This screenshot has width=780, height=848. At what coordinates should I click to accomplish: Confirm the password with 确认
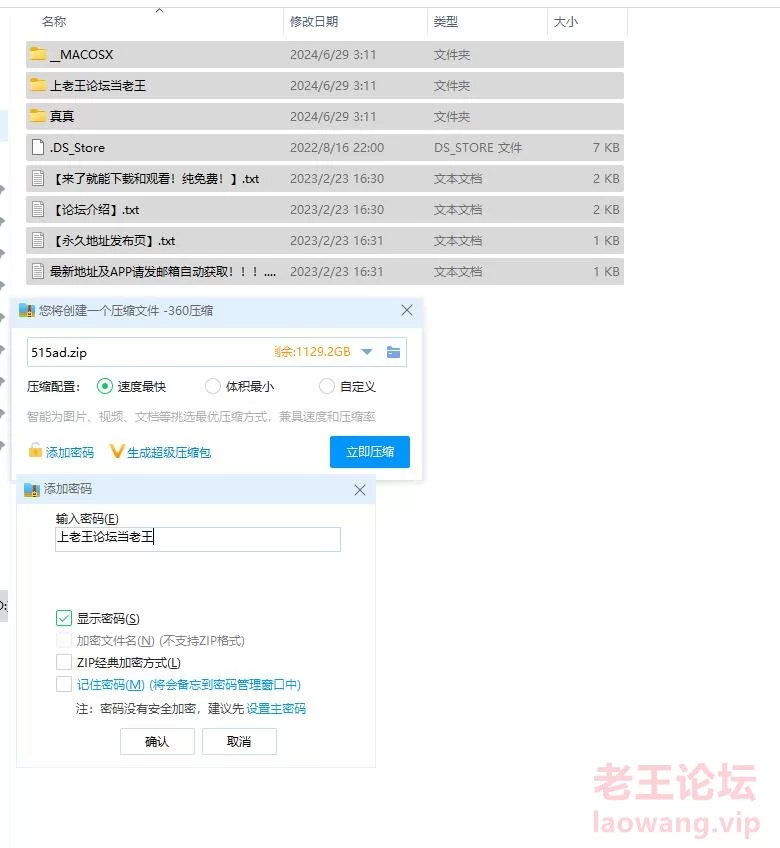(157, 741)
